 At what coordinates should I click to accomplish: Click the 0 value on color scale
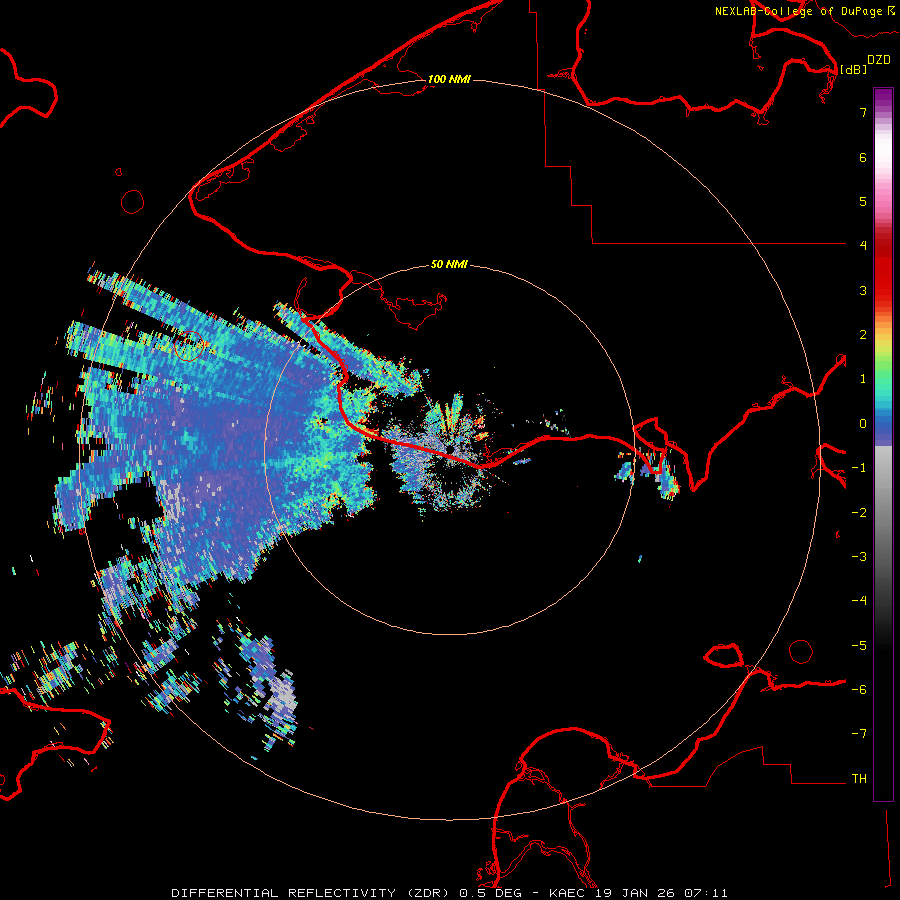(863, 424)
